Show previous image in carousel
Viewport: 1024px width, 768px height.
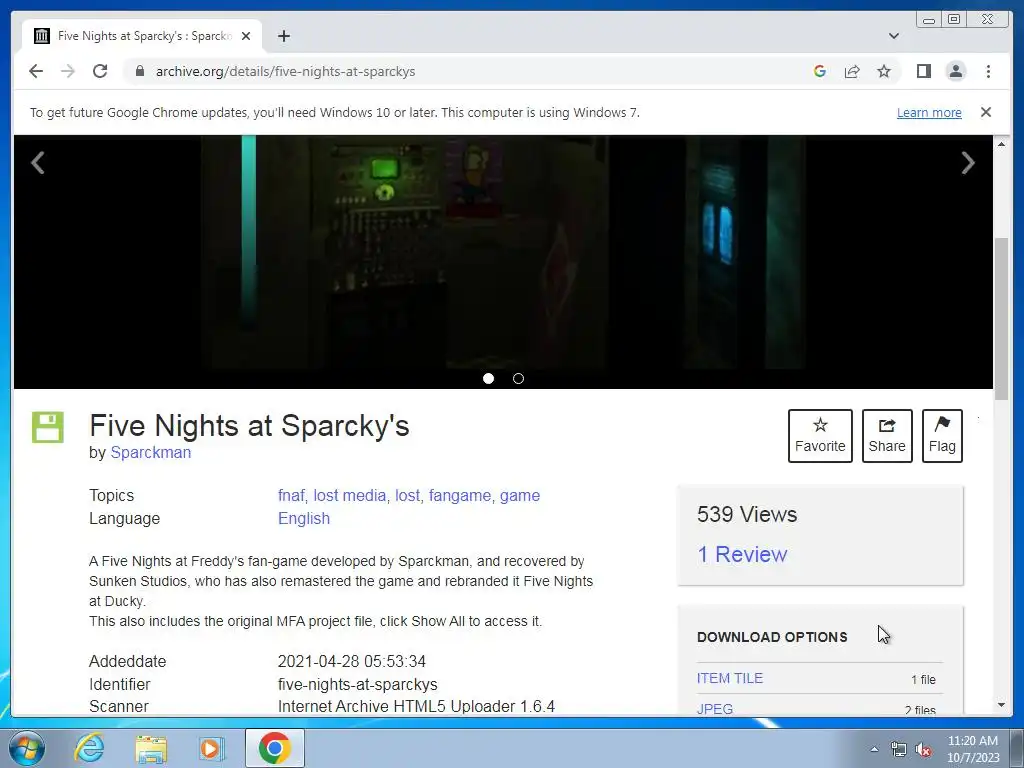point(38,163)
